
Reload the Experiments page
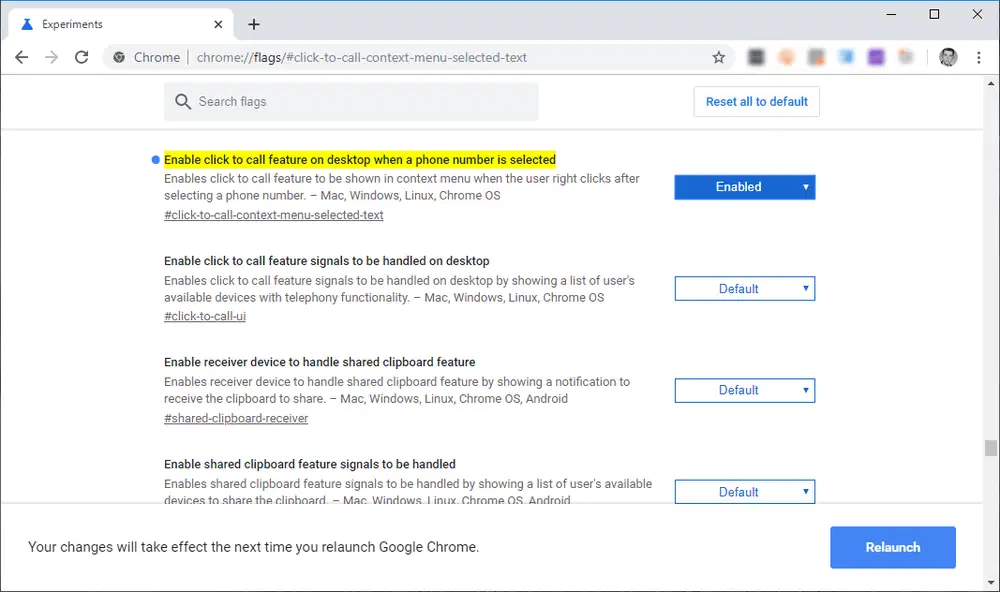pyautogui.click(x=83, y=57)
